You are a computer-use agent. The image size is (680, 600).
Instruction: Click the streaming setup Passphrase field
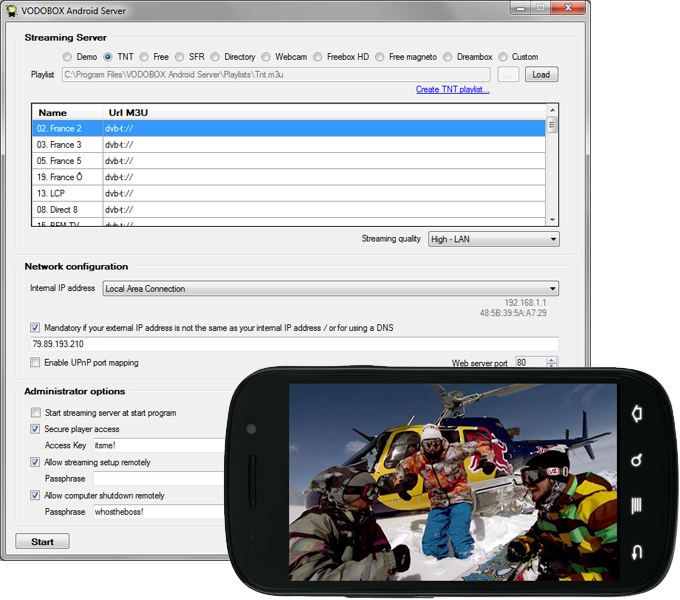coord(158,479)
